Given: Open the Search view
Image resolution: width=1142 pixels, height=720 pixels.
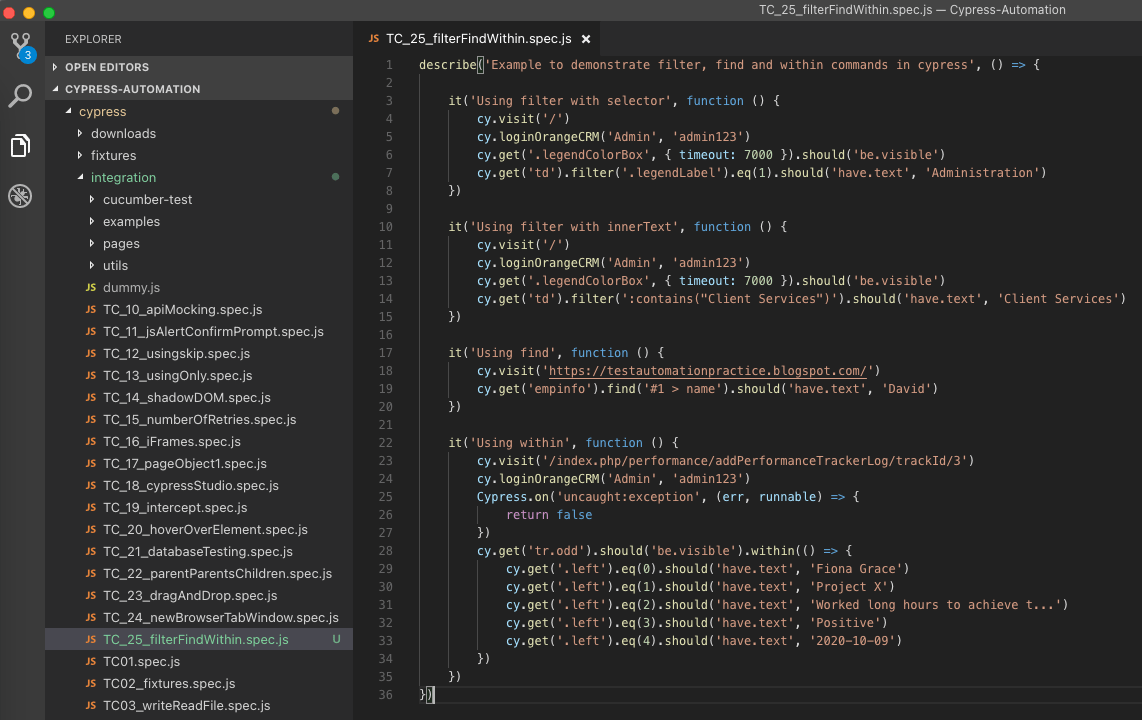Looking at the screenshot, I should pos(20,97).
